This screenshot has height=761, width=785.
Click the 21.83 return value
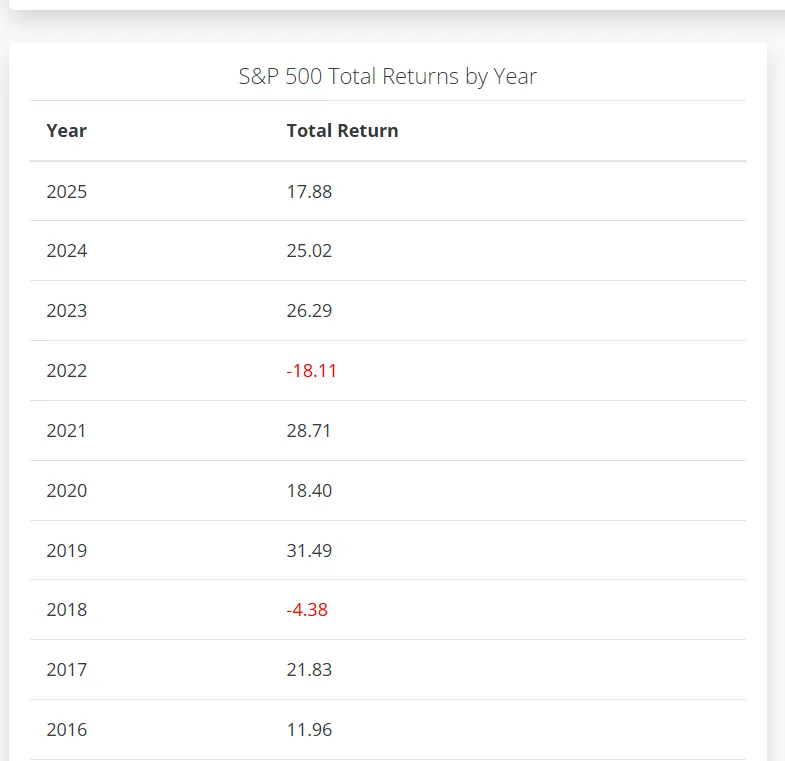(309, 670)
